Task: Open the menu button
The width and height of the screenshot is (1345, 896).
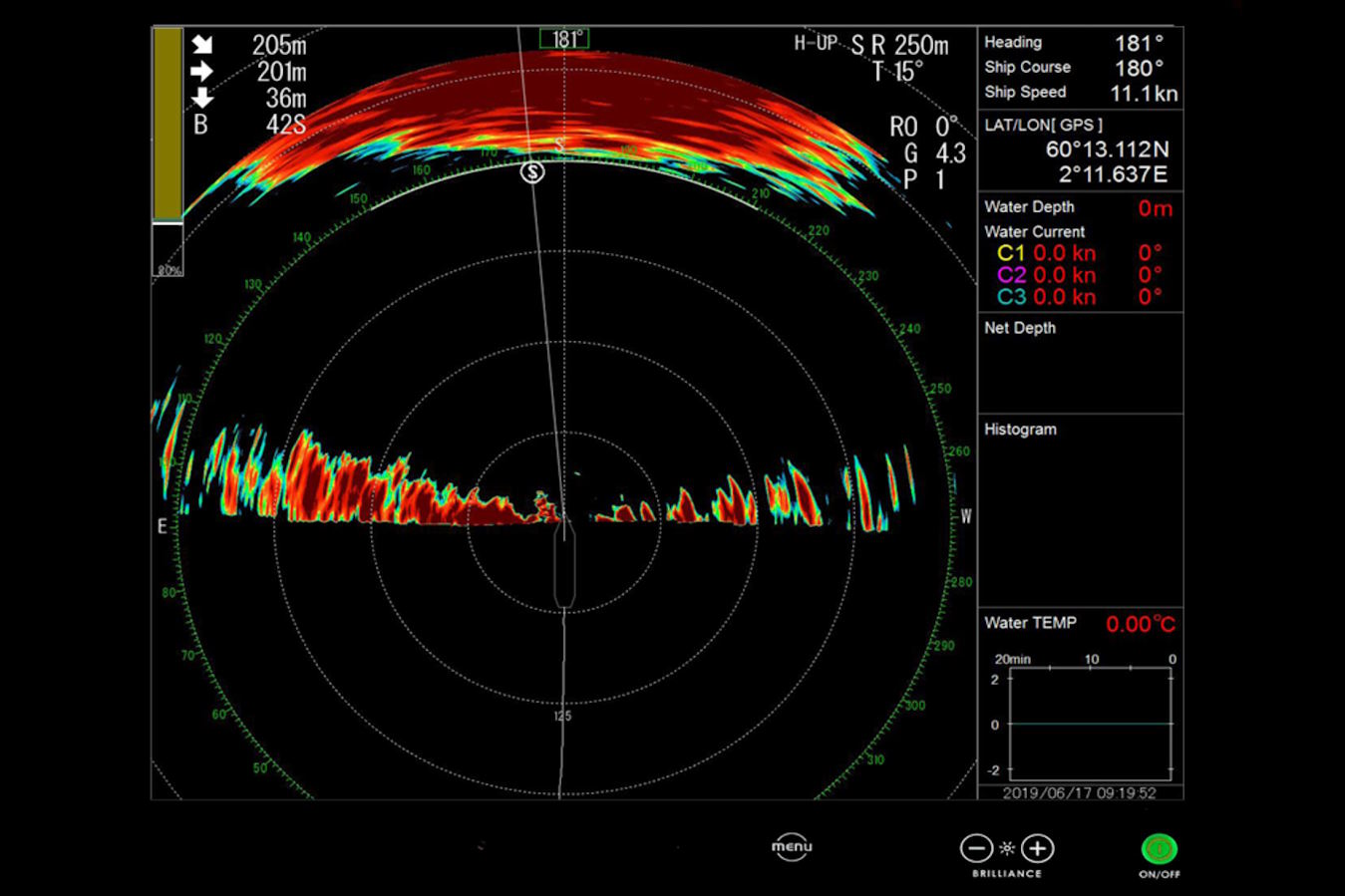Action: tap(792, 847)
